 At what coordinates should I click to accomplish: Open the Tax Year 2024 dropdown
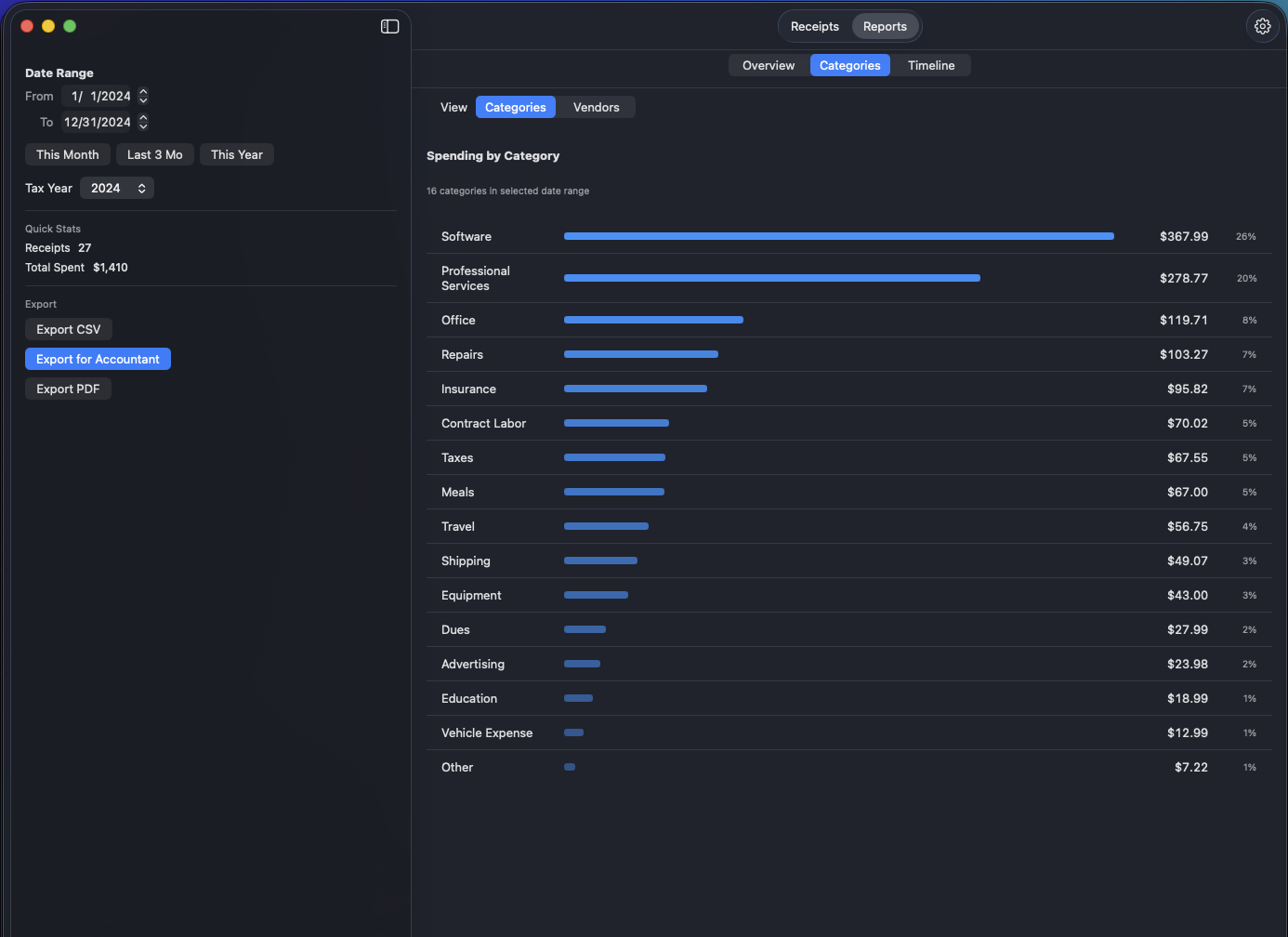click(117, 189)
